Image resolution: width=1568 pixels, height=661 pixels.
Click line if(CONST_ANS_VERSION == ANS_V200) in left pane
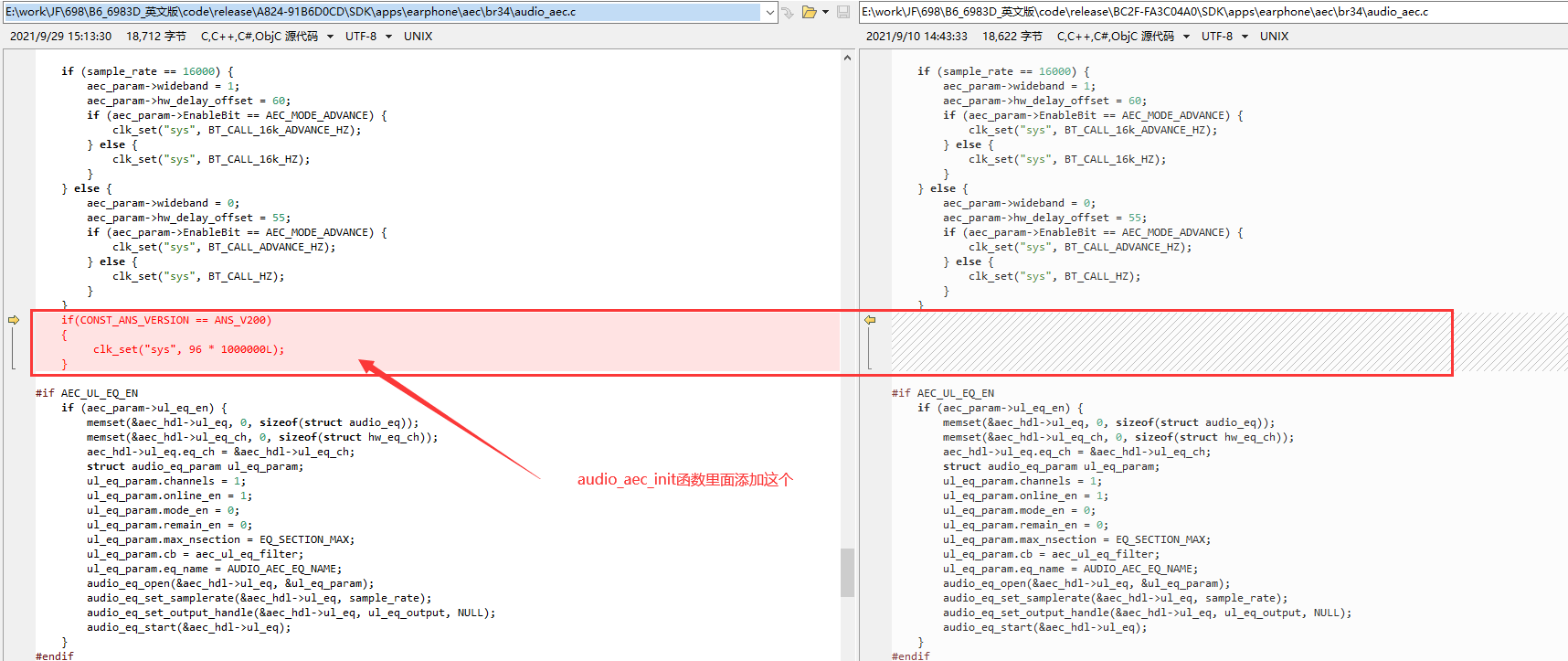click(x=166, y=320)
